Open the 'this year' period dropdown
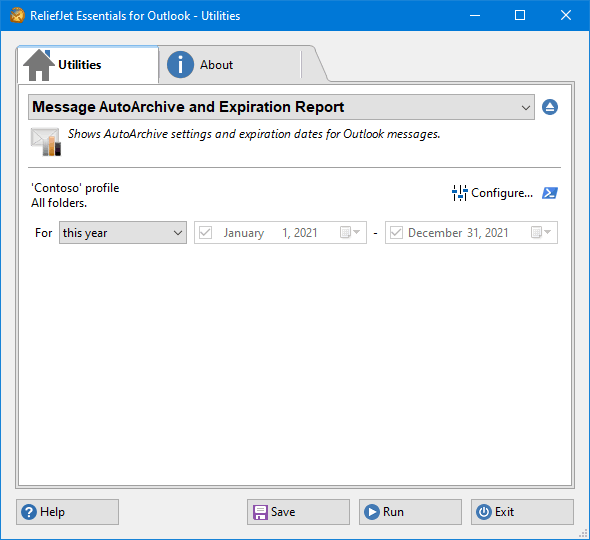 coord(123,233)
